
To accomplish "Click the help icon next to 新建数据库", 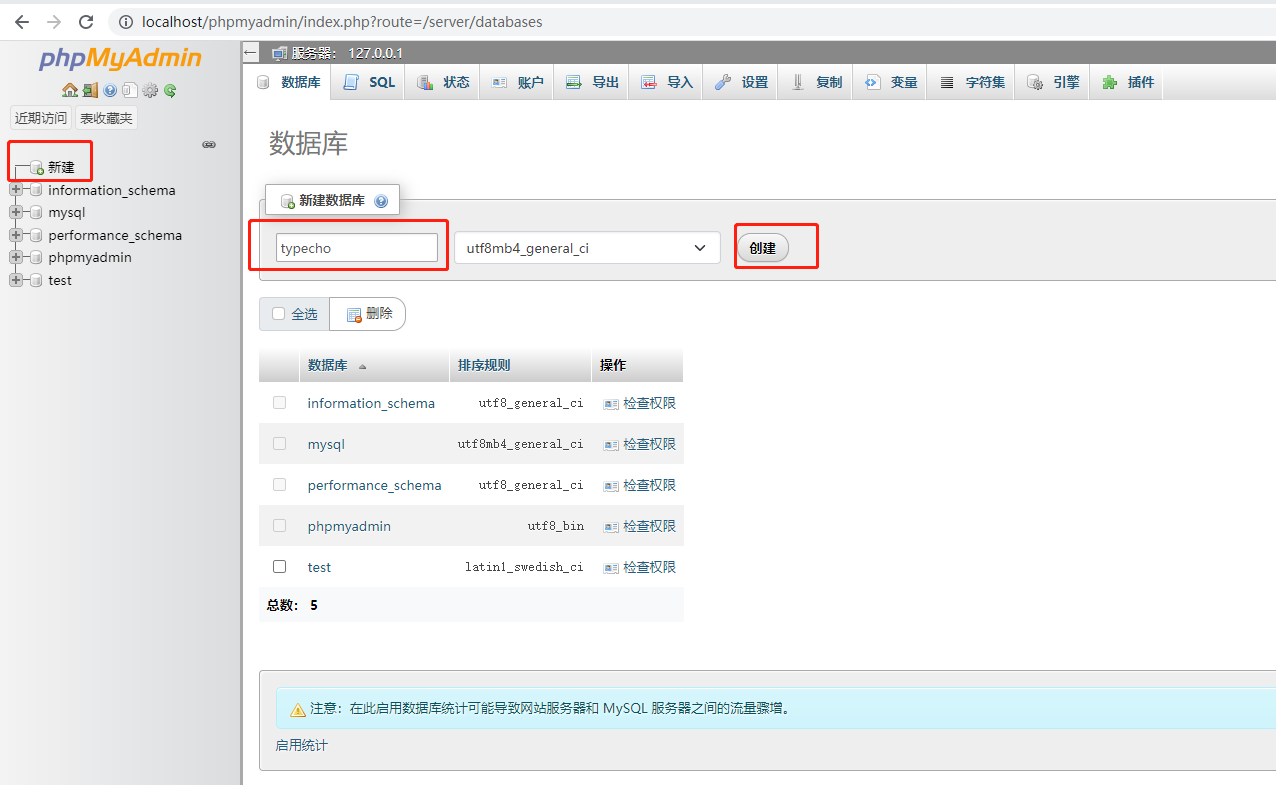I will [x=380, y=200].
